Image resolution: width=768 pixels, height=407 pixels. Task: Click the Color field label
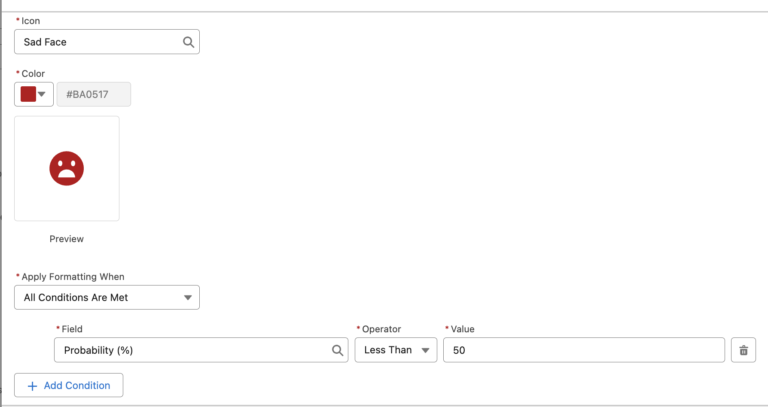33,73
